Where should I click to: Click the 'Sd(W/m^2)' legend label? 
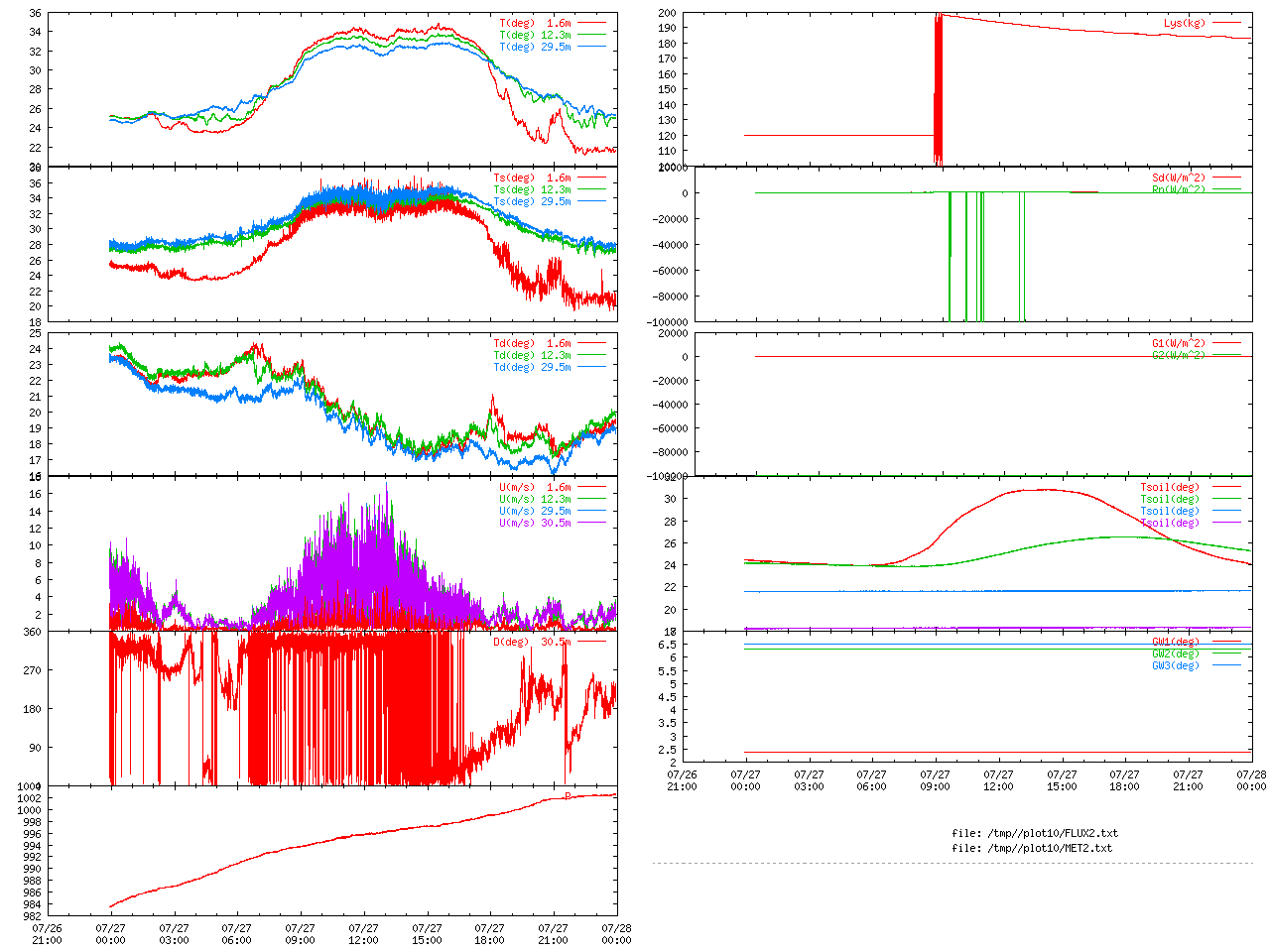(x=1179, y=178)
